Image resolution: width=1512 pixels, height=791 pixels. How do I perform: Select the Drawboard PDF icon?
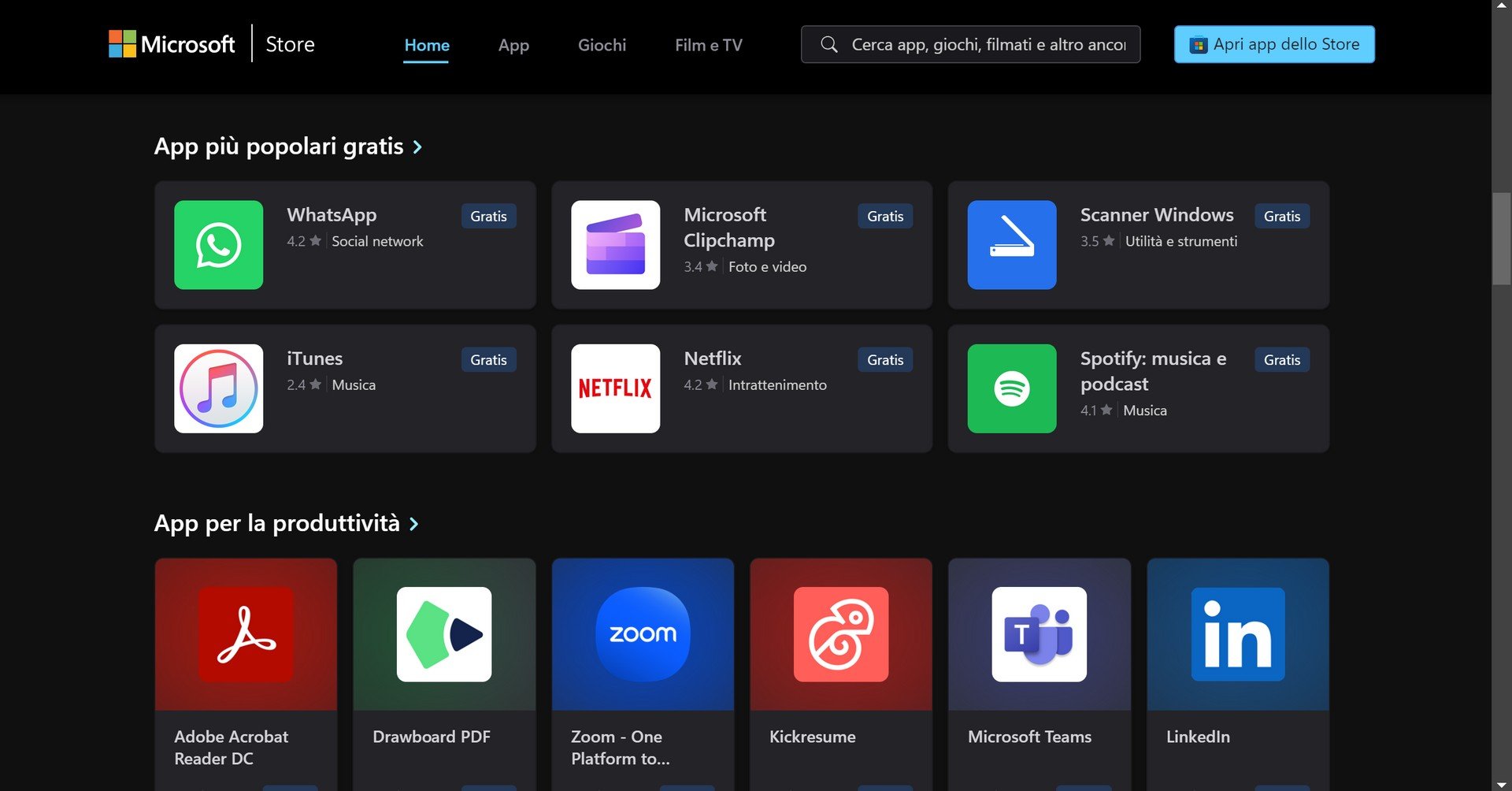pyautogui.click(x=443, y=633)
